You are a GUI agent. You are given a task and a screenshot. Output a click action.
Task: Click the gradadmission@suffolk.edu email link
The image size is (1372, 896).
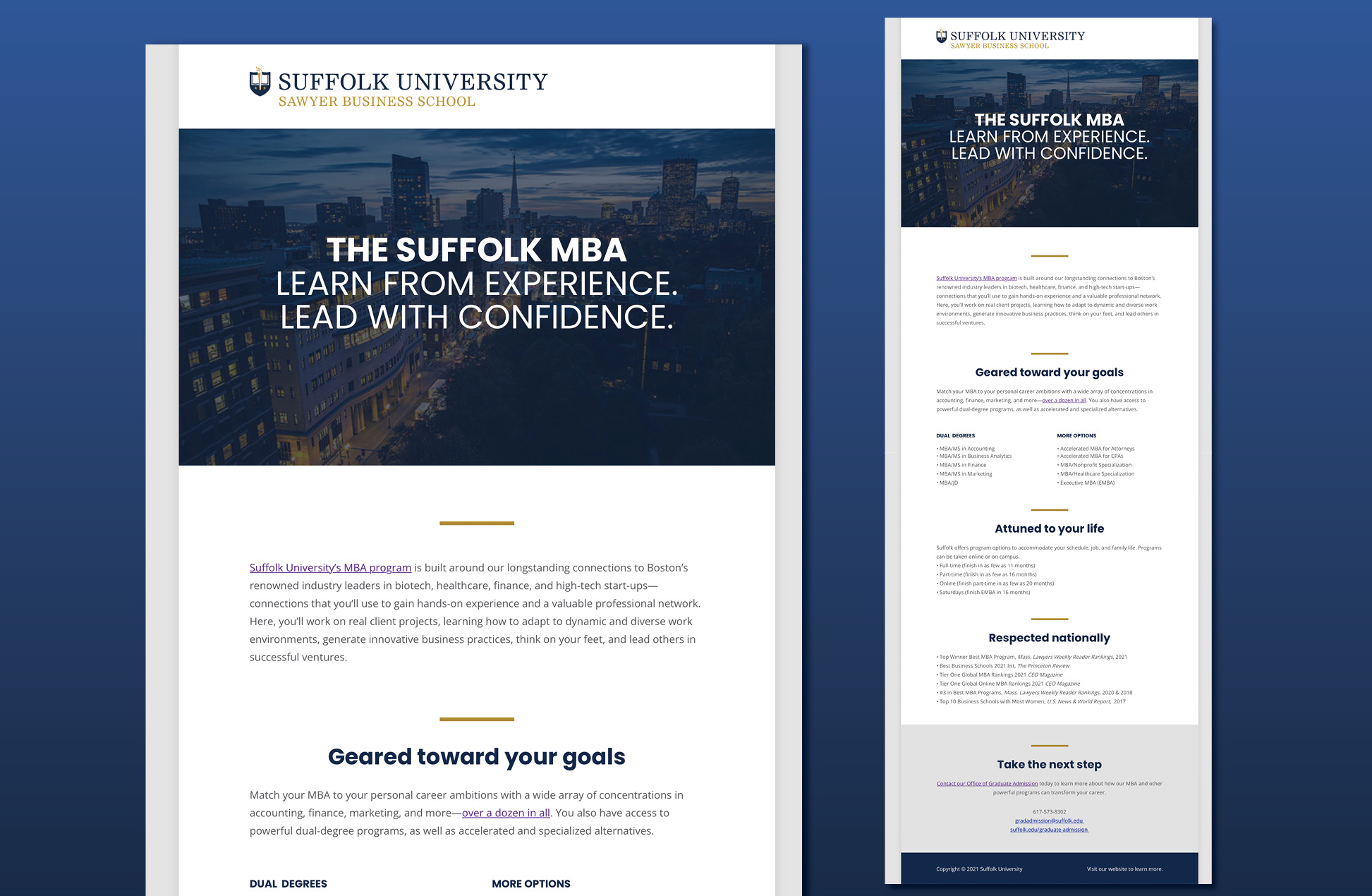1049,821
